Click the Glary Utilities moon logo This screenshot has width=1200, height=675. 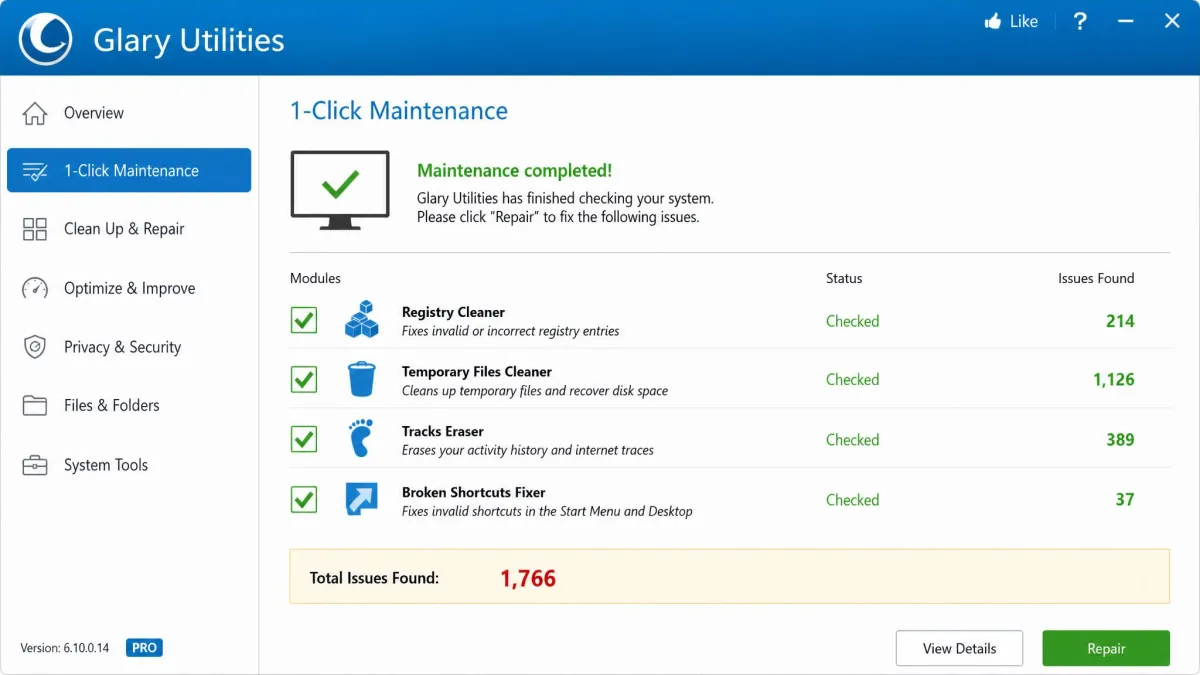click(x=46, y=38)
